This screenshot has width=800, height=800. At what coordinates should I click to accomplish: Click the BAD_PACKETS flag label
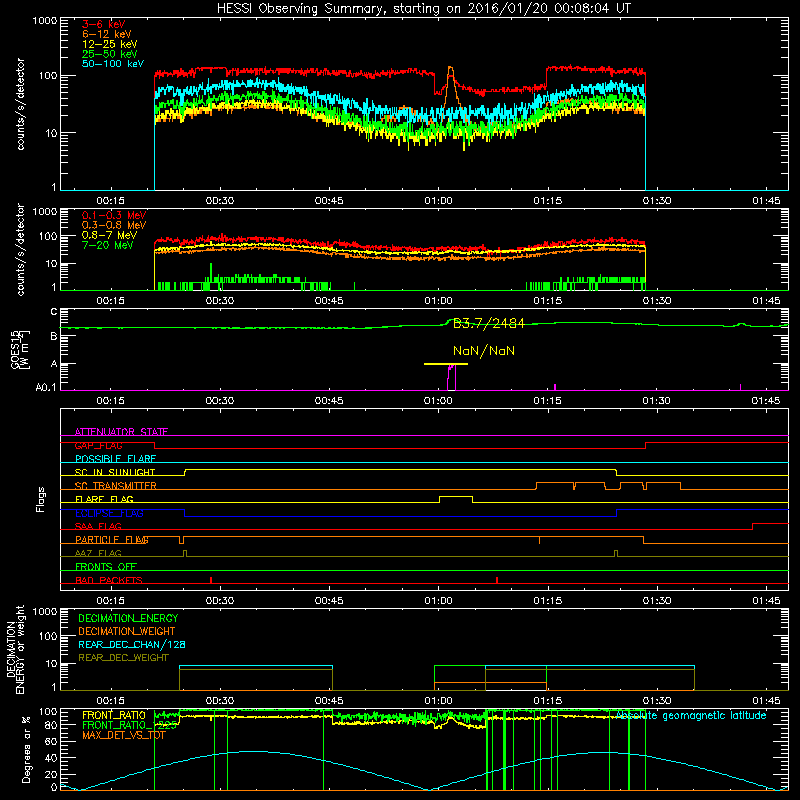click(x=109, y=580)
